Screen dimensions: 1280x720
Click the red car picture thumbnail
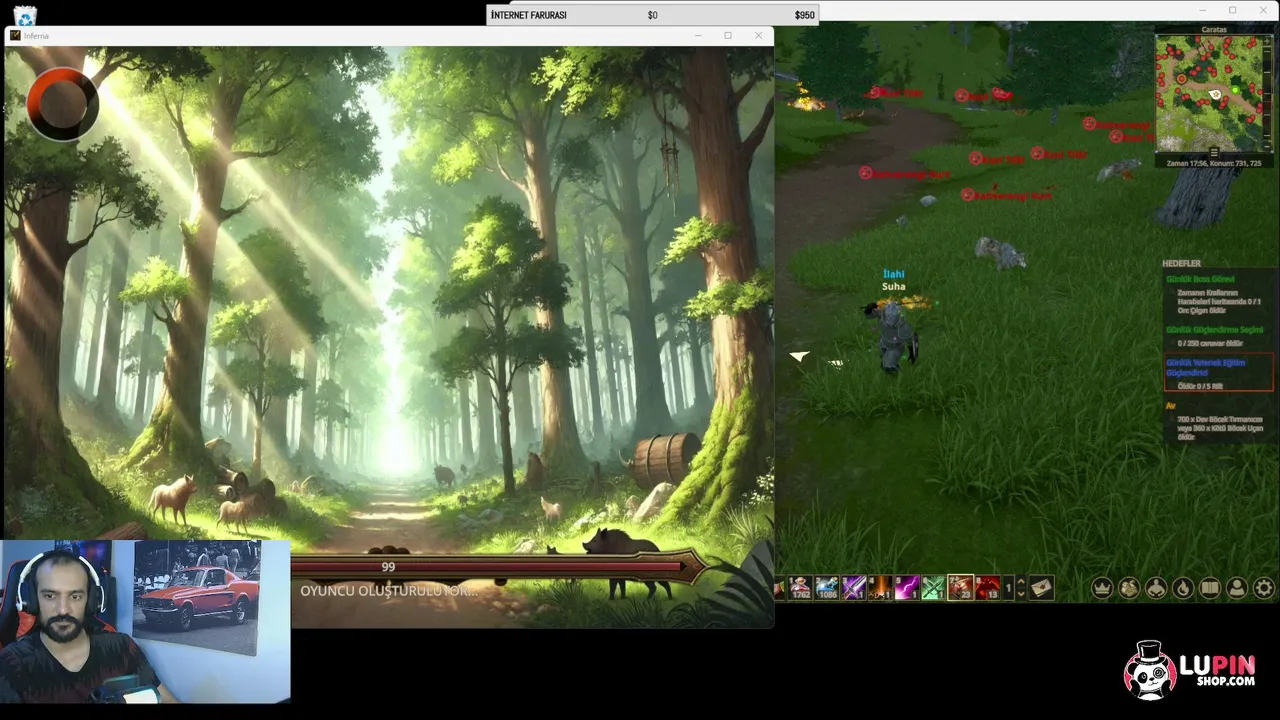[197, 597]
